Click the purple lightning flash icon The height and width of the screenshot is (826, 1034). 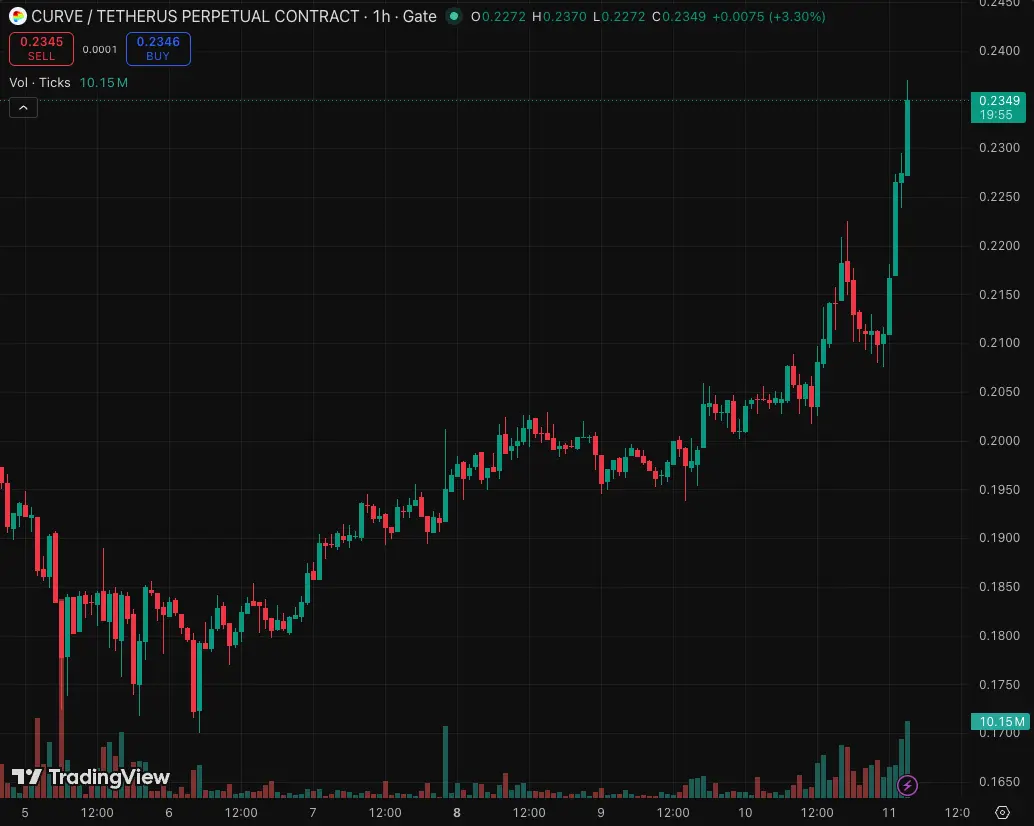907,785
